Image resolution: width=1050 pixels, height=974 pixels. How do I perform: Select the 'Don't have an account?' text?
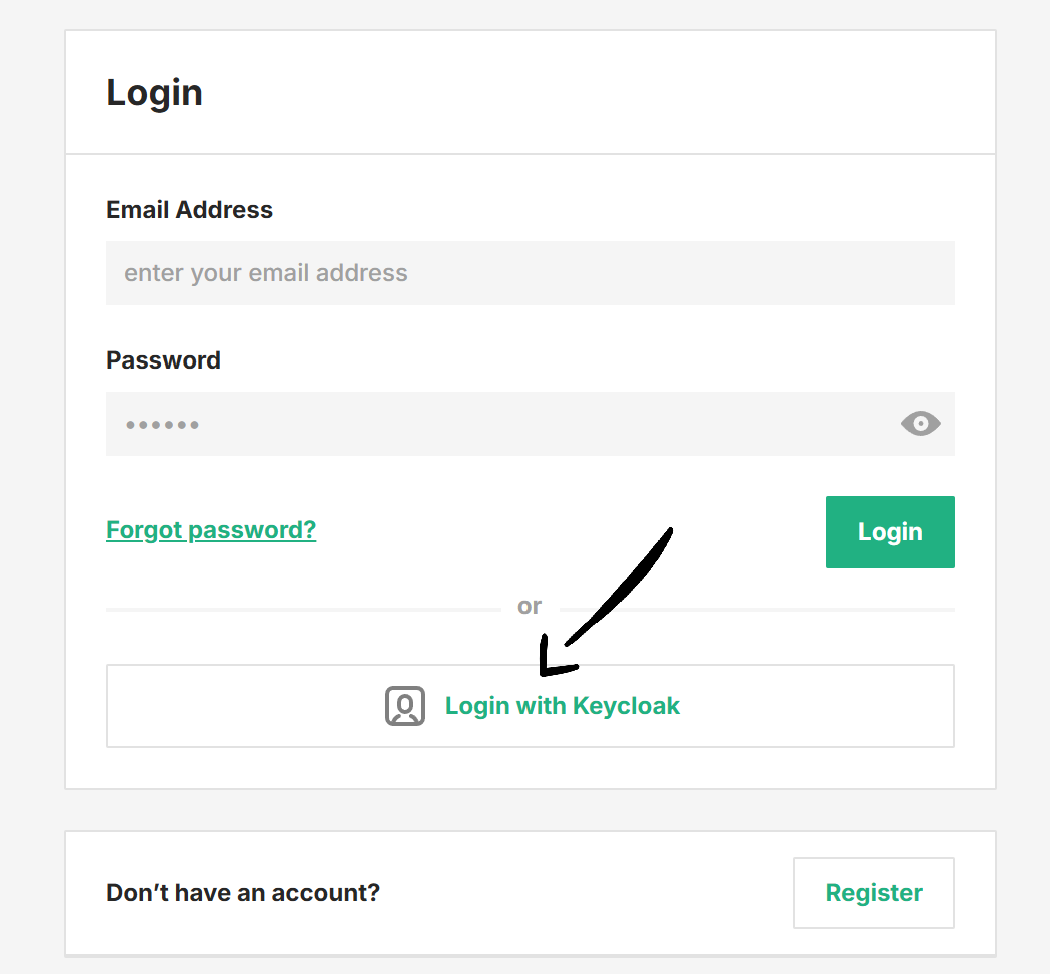point(242,892)
